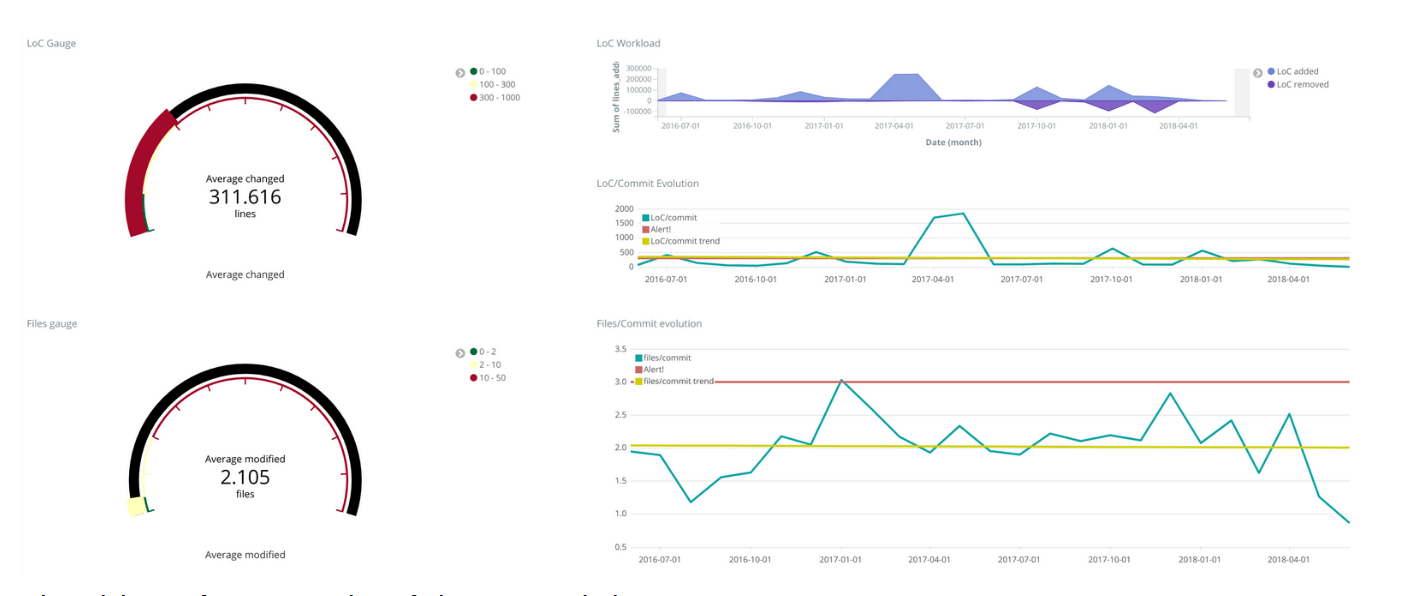The width and height of the screenshot is (1407, 596).
Task: Click the red 300 - 1000 legend dot
Action: (x=473, y=98)
